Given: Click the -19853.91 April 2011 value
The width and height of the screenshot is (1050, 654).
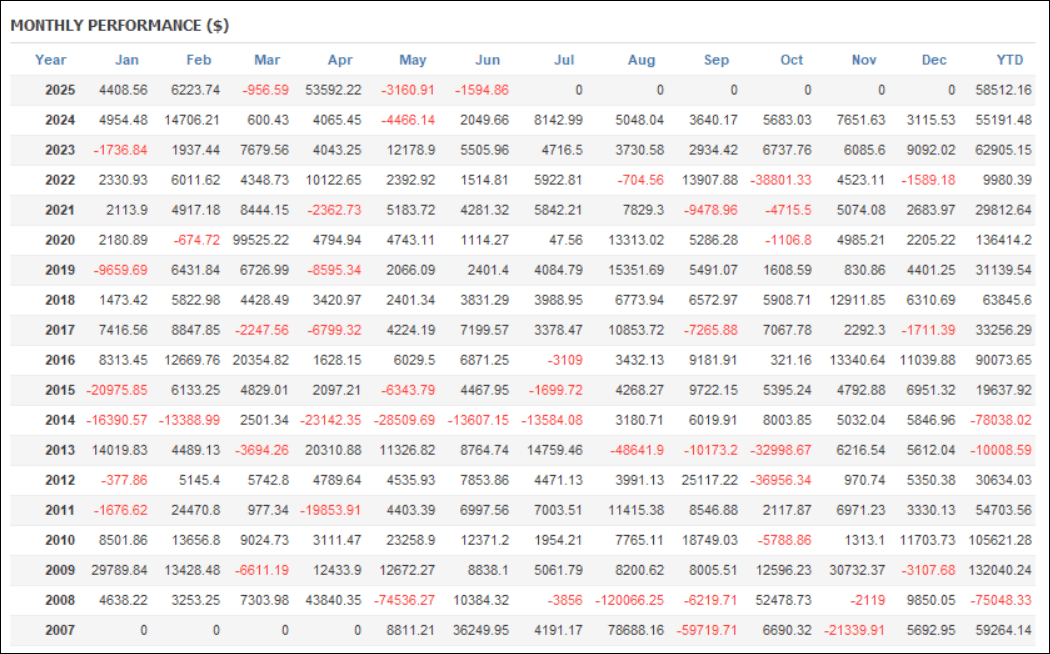Looking at the screenshot, I should [330, 510].
